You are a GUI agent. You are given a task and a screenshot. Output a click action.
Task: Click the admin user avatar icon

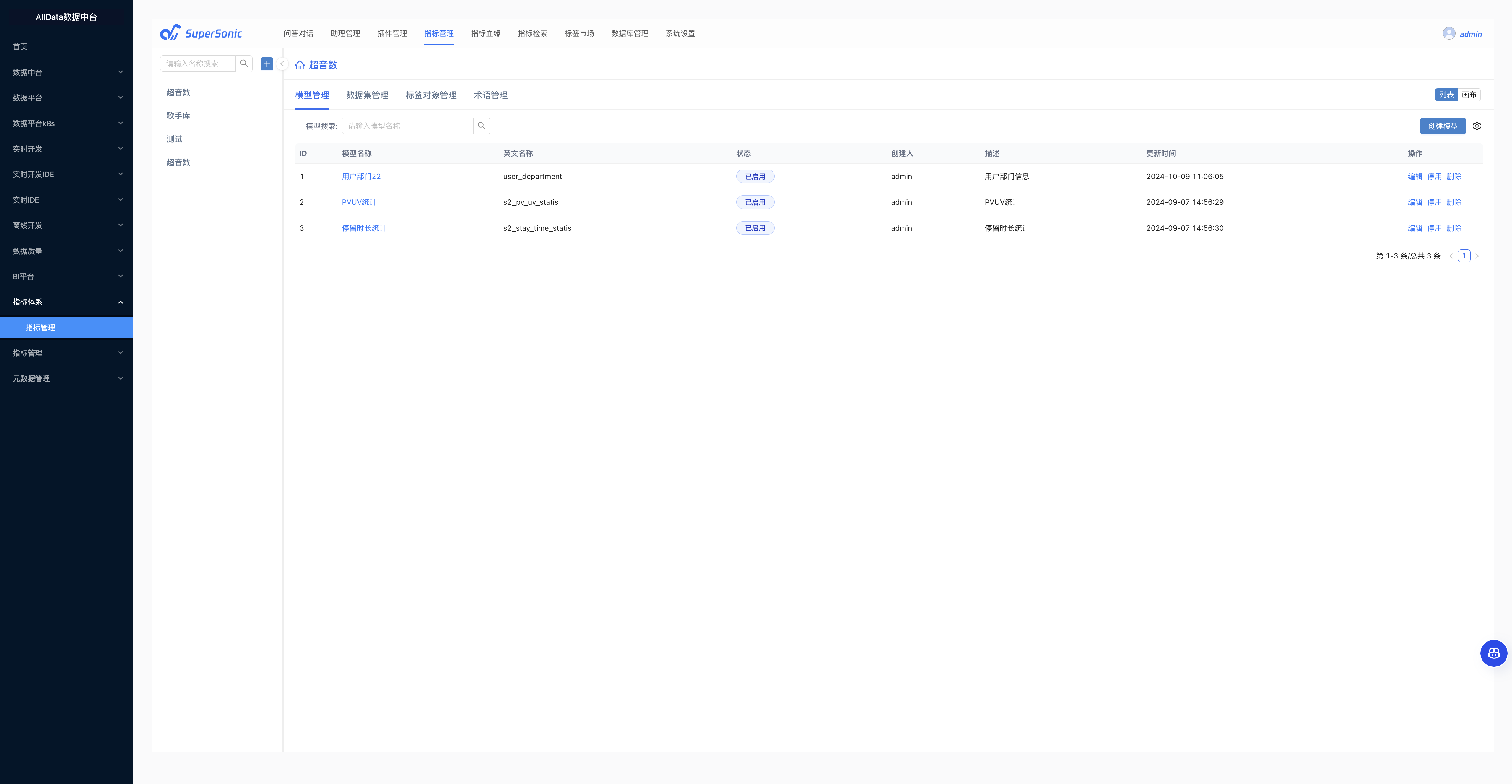1449,33
